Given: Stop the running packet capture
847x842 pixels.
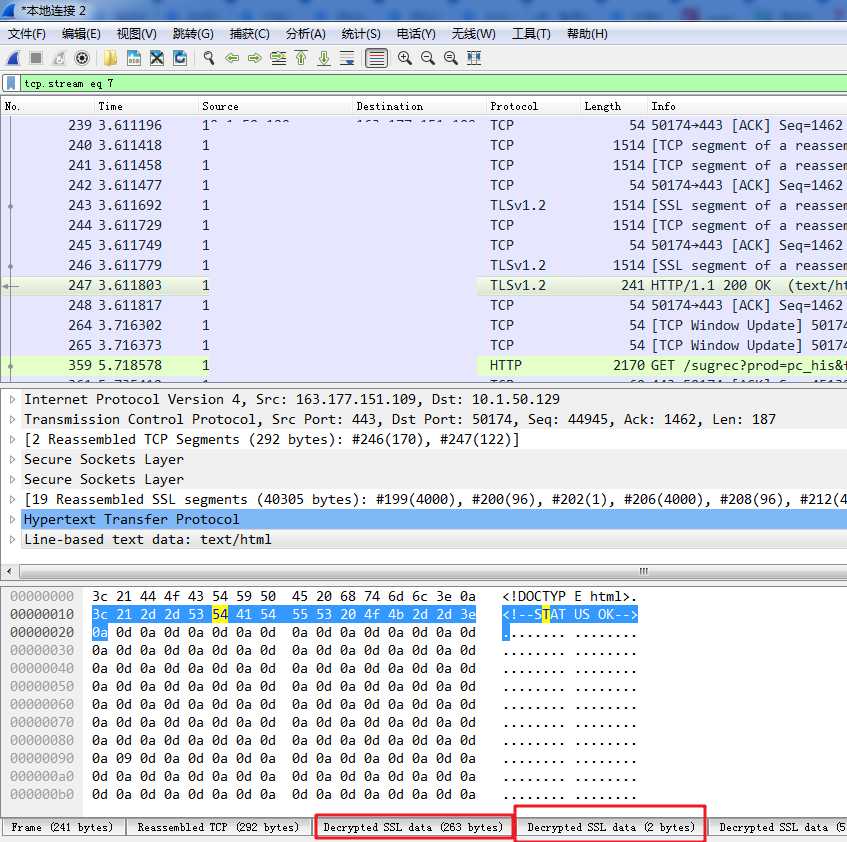Looking at the screenshot, I should point(36,58).
